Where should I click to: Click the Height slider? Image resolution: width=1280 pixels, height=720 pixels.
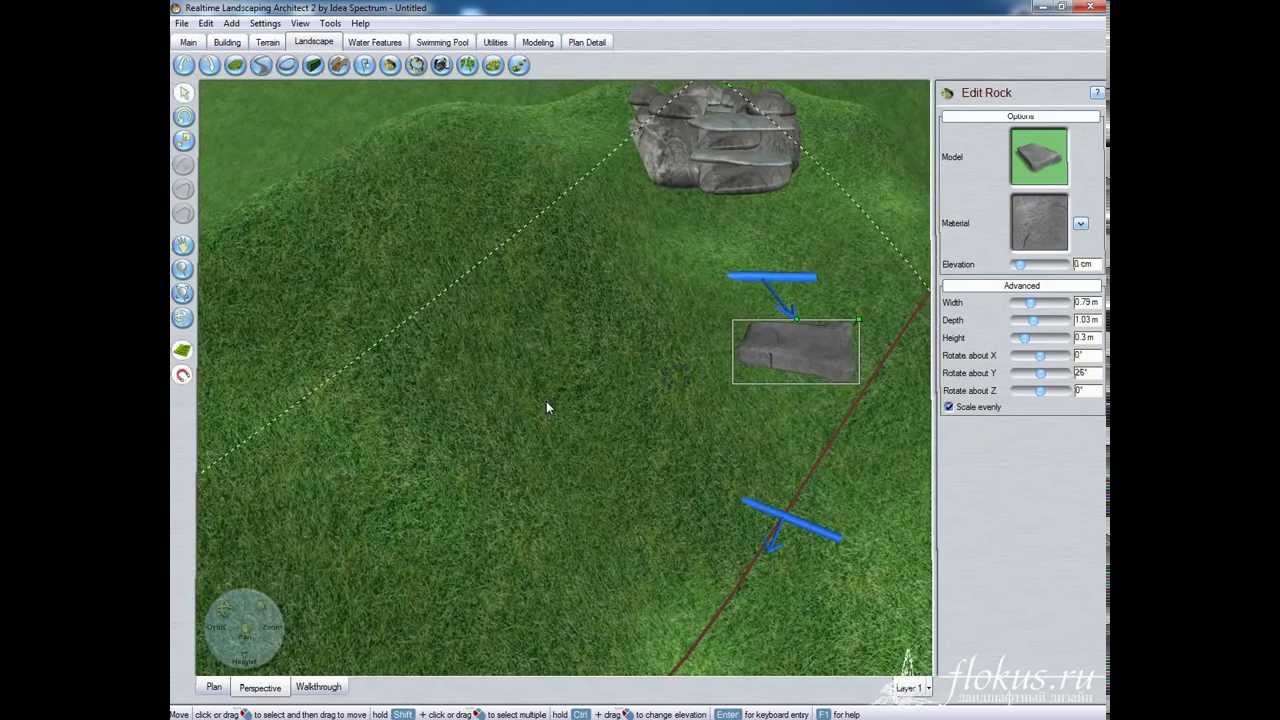1038,338
